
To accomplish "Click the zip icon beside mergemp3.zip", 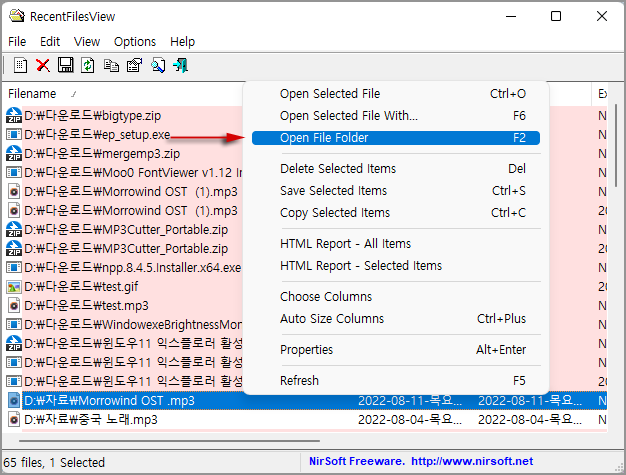I will coord(14,153).
